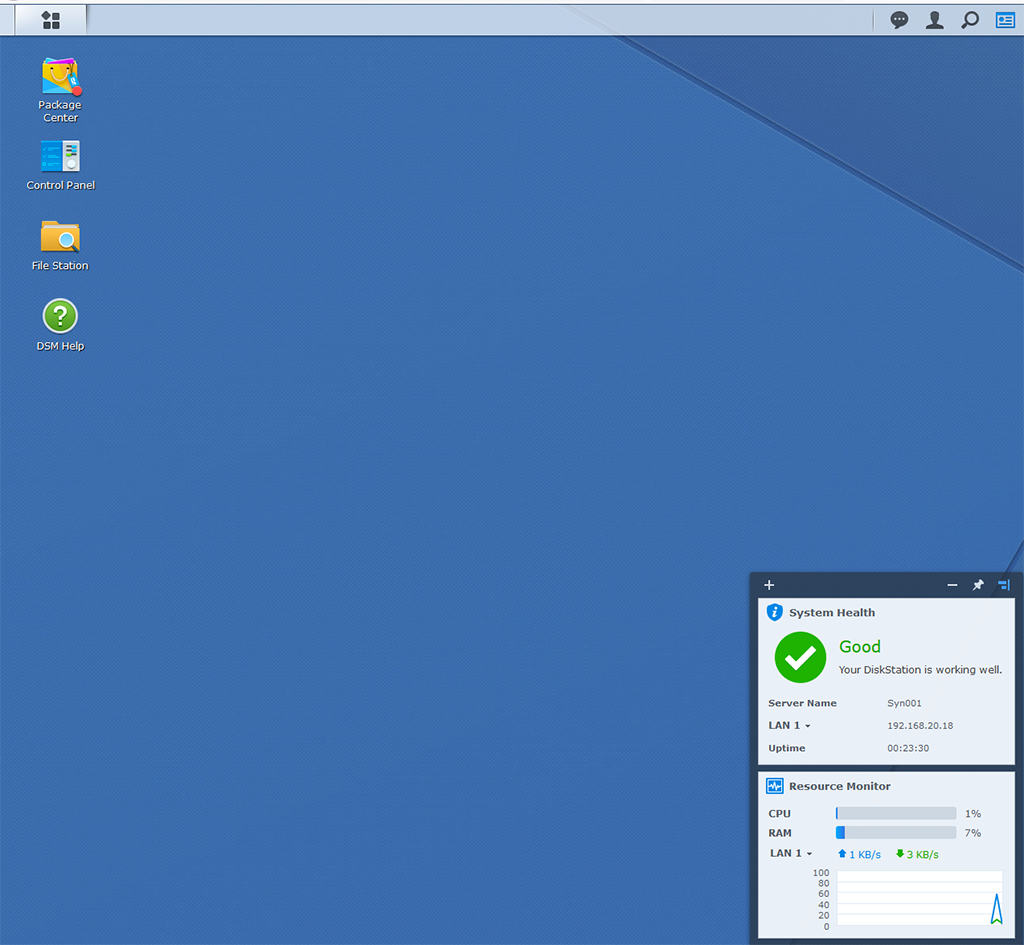This screenshot has height=945, width=1024.
Task: Pin the widget panel open
Action: (x=977, y=585)
